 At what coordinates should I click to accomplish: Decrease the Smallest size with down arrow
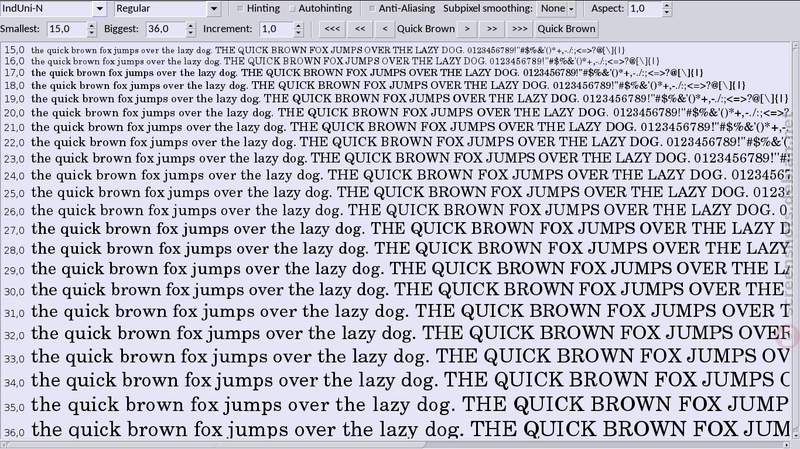91,32
